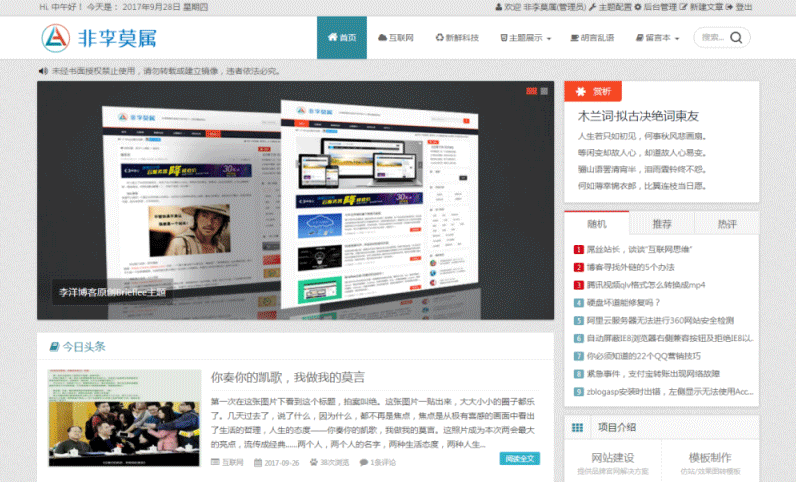Open article 你必须知道的22个QQ营销技巧

pos(644,356)
